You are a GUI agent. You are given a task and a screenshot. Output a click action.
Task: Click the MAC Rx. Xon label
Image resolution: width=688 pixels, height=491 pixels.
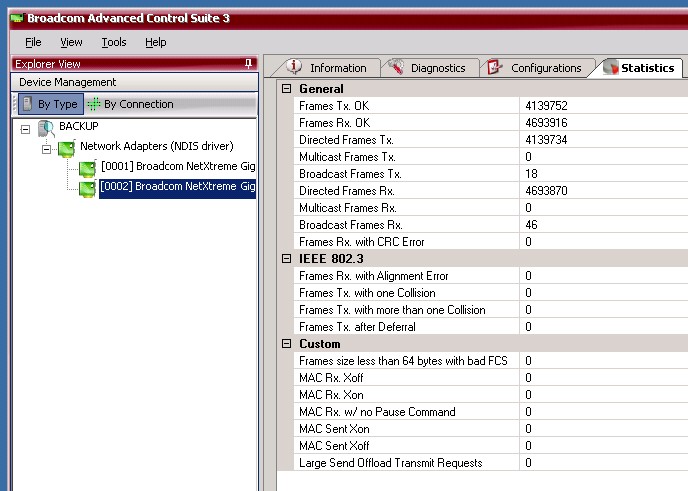331,395
